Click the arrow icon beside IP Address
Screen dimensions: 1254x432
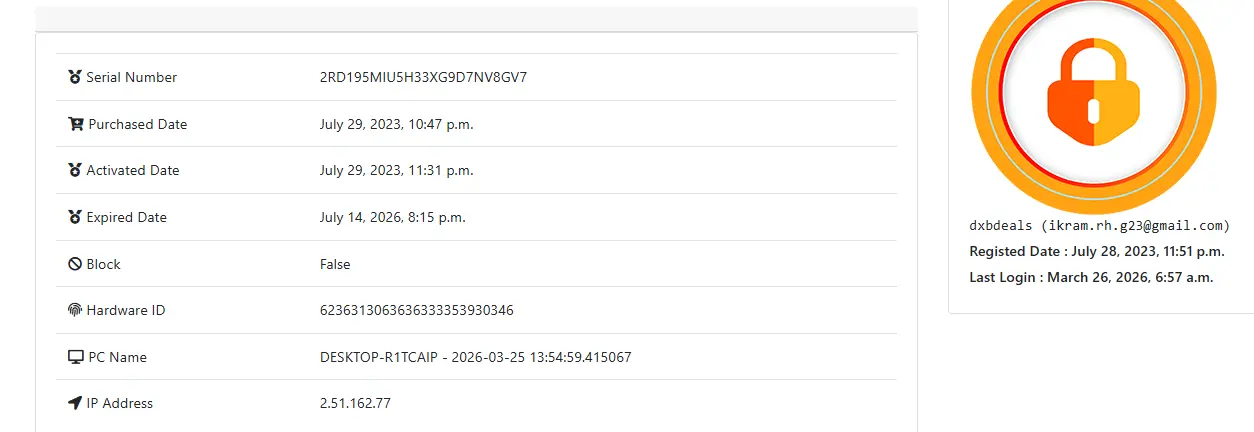tap(75, 403)
